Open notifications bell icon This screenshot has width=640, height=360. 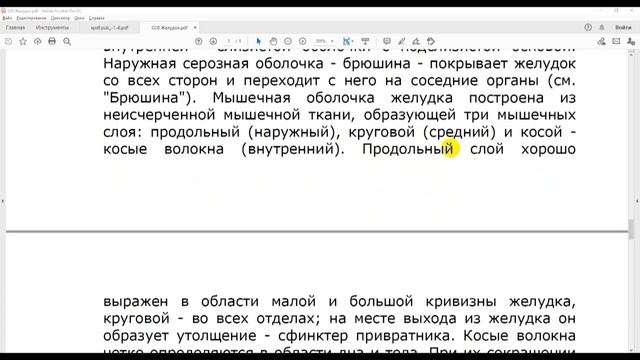coord(602,27)
